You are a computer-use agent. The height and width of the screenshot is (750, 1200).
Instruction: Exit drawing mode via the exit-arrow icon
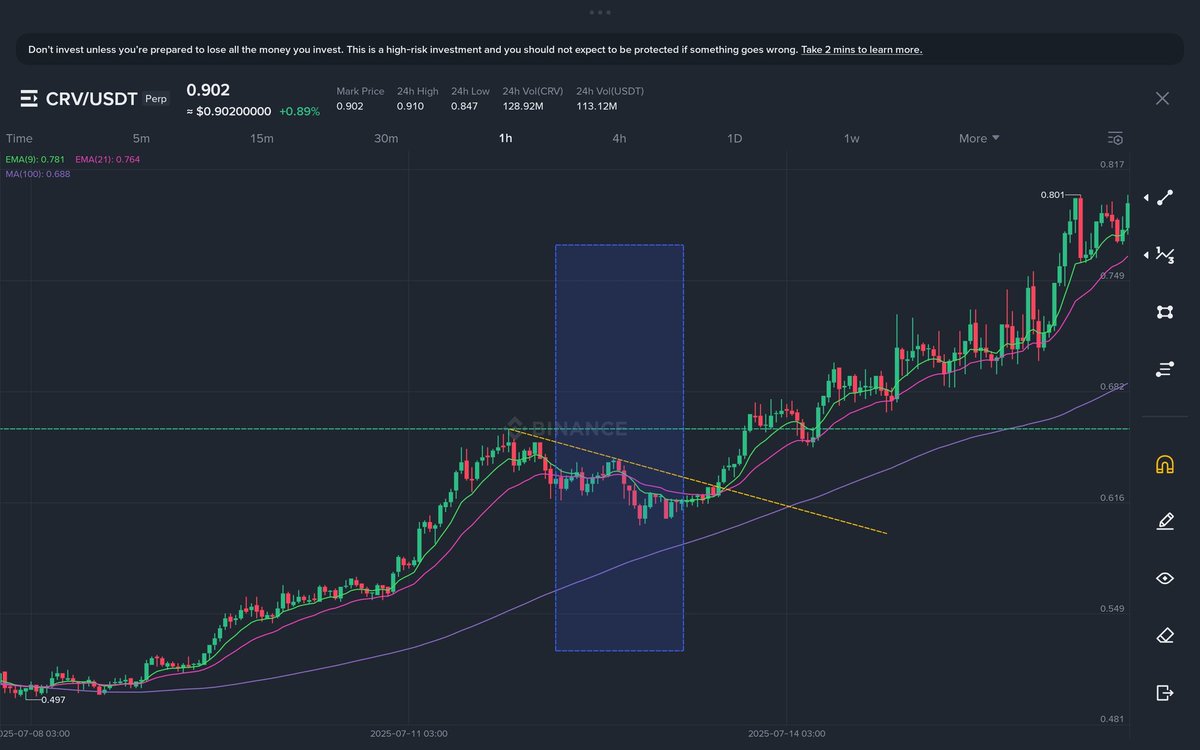pyautogui.click(x=1165, y=693)
